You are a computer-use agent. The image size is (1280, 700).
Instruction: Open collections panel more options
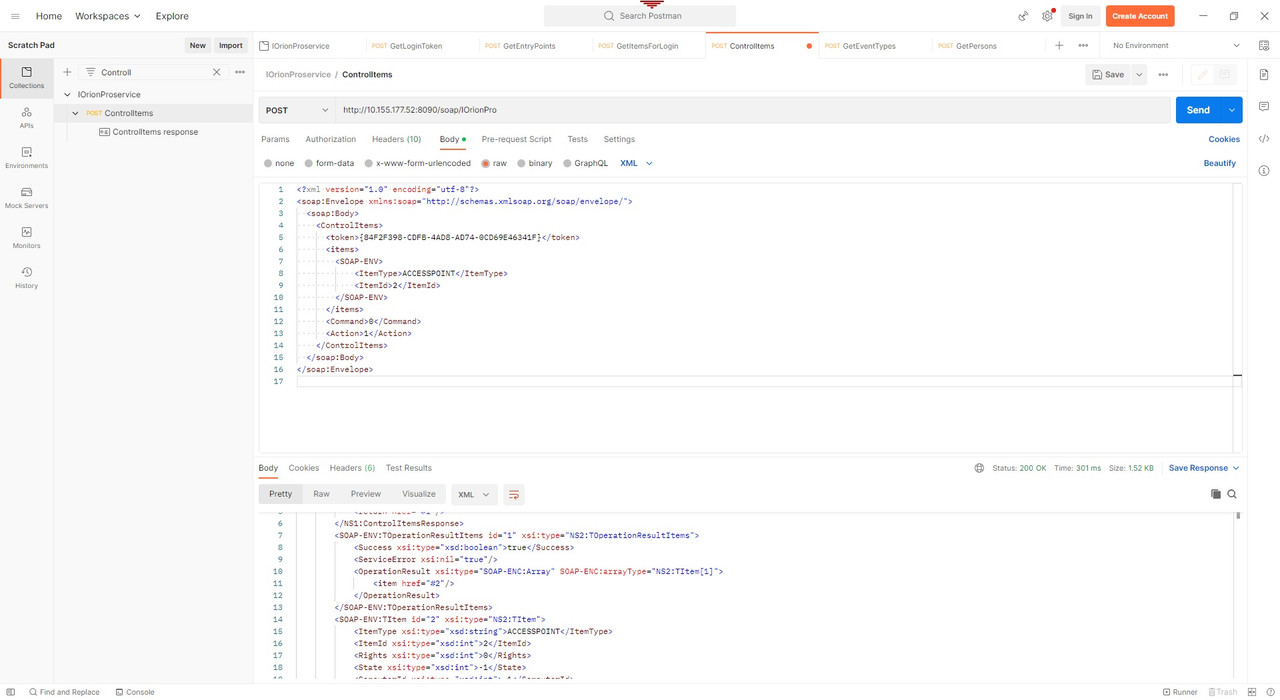(x=240, y=72)
